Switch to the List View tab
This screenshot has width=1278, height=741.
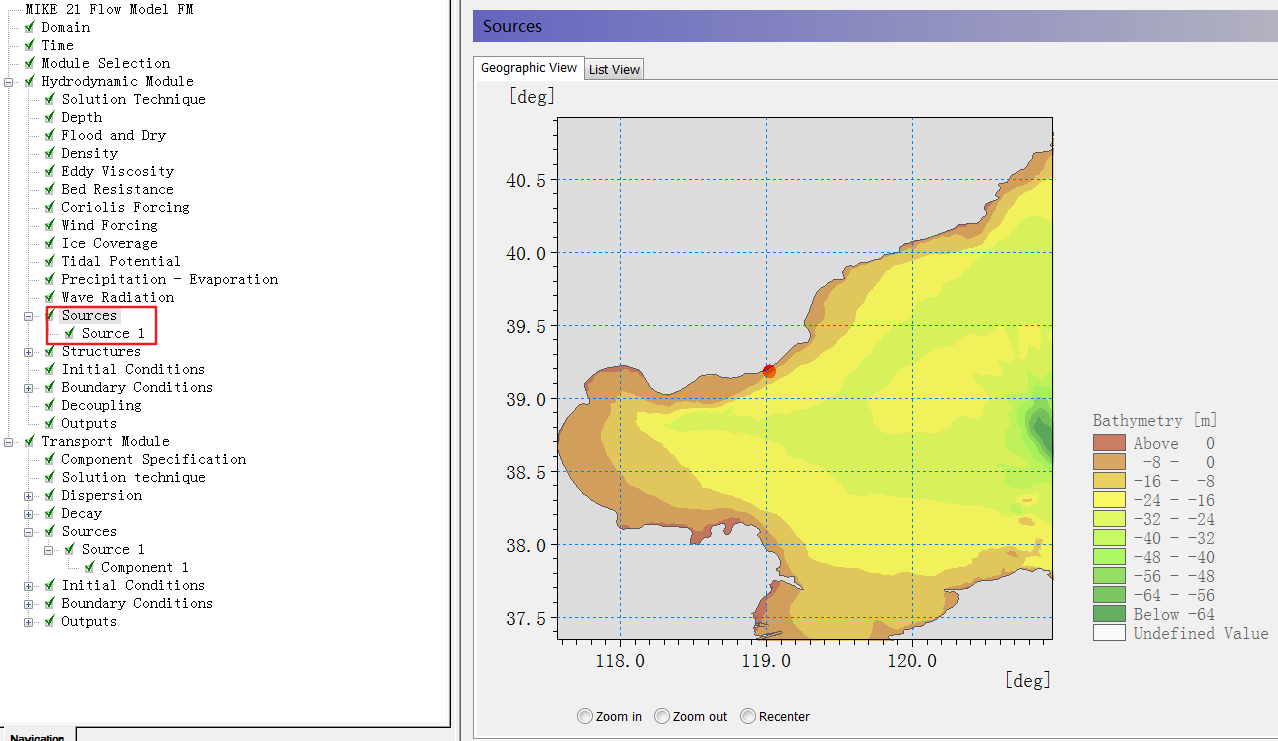(614, 69)
